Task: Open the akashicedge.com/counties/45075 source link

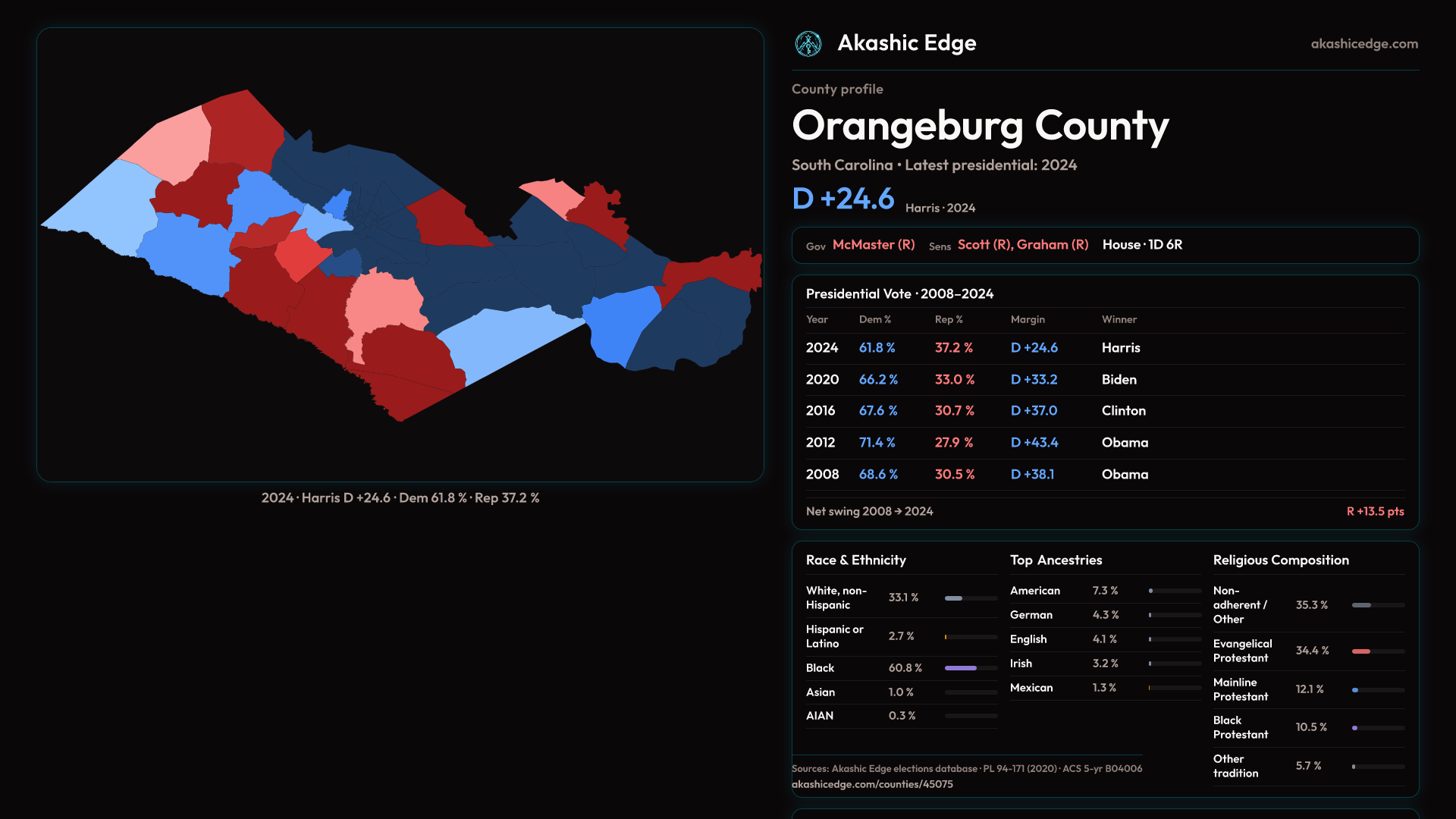Action: click(872, 784)
